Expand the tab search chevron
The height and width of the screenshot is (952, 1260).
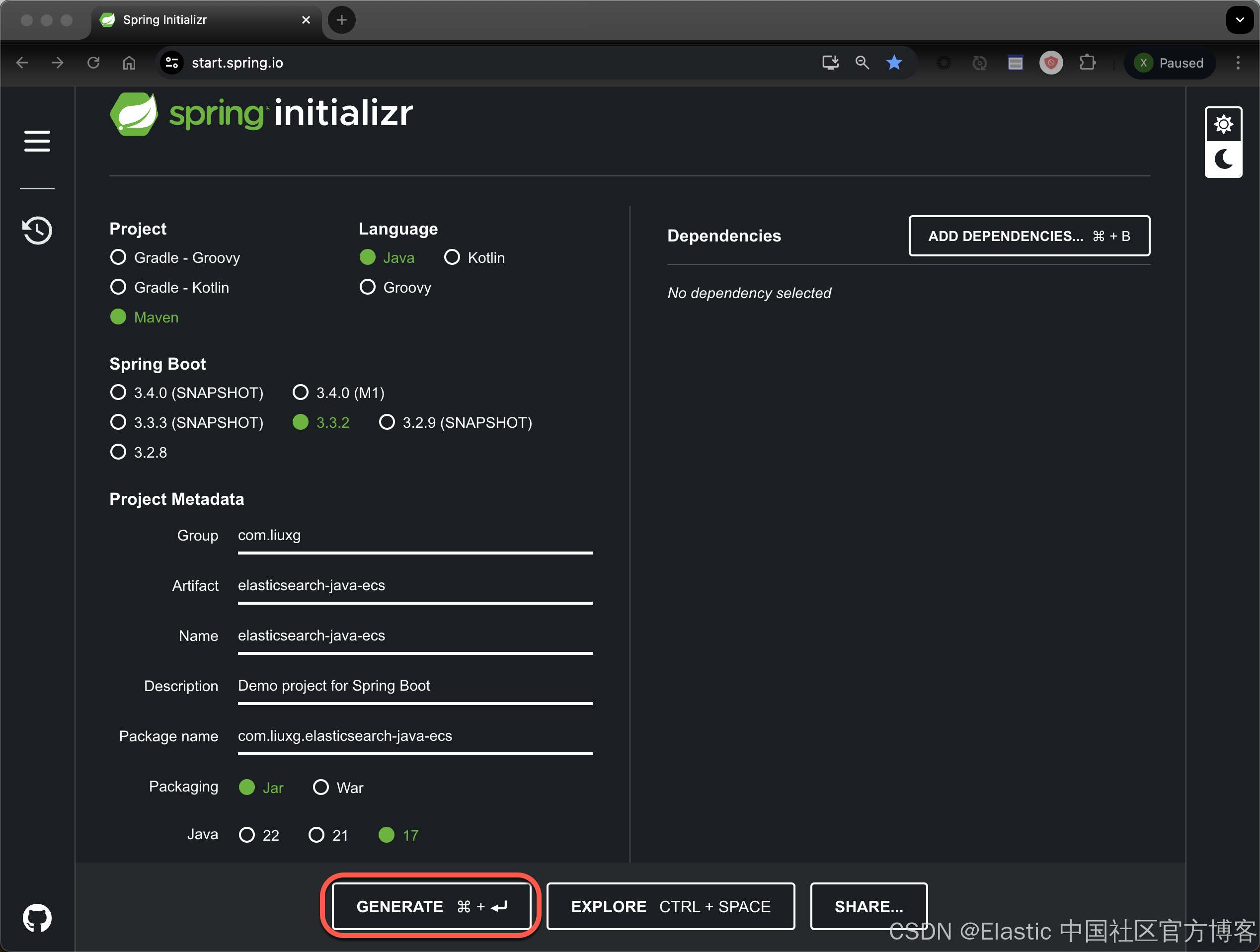[x=1240, y=20]
